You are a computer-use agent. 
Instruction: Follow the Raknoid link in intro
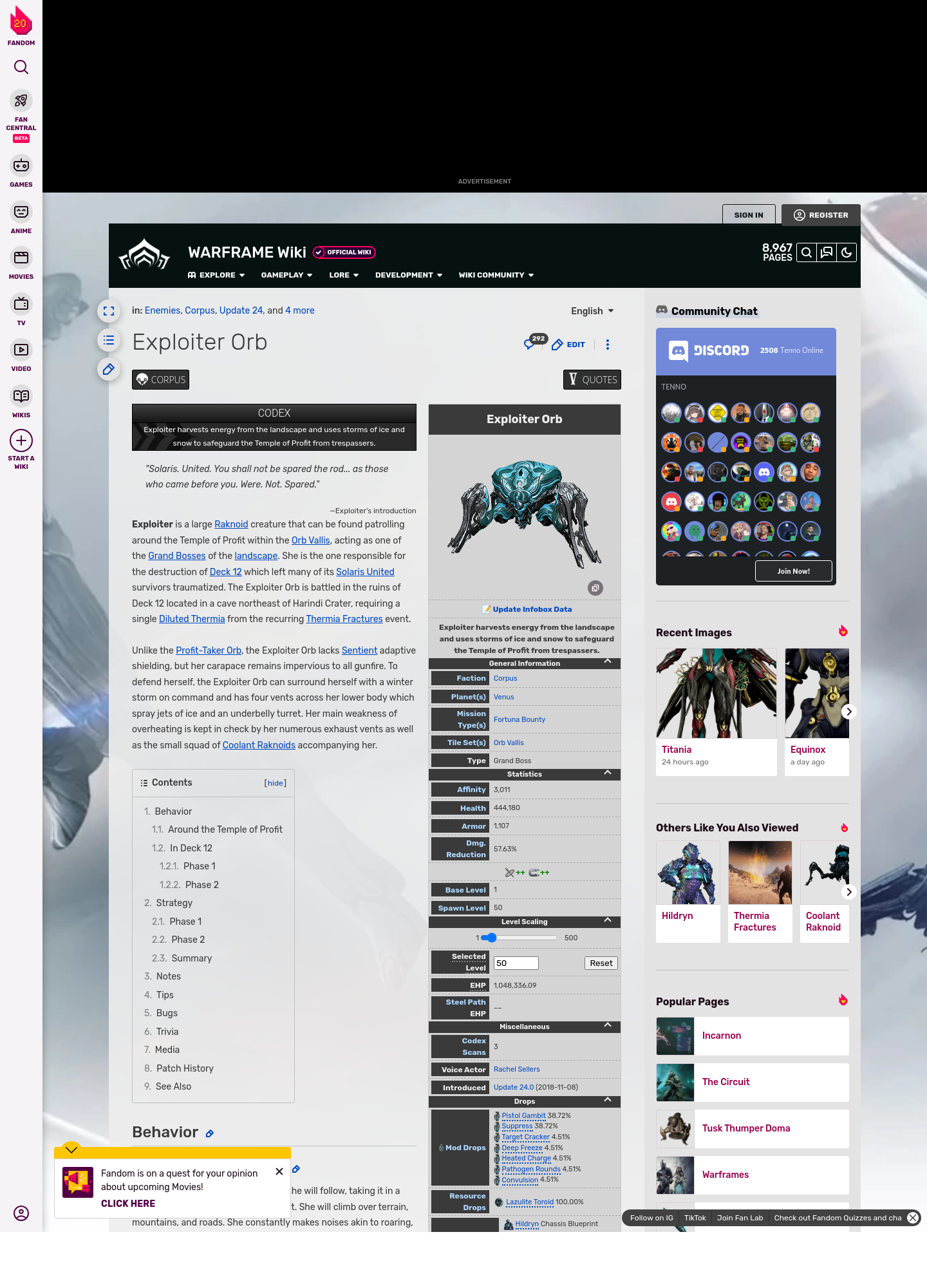click(x=231, y=524)
